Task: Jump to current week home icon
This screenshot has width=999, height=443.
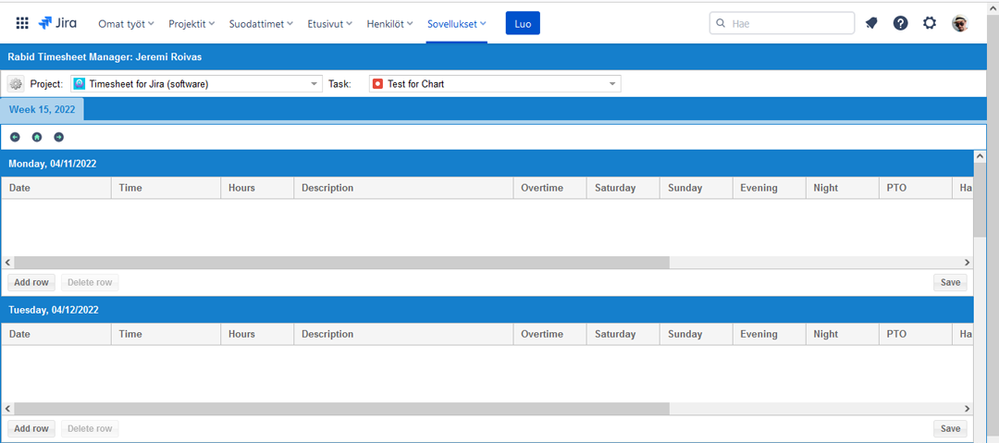Action: (37, 137)
